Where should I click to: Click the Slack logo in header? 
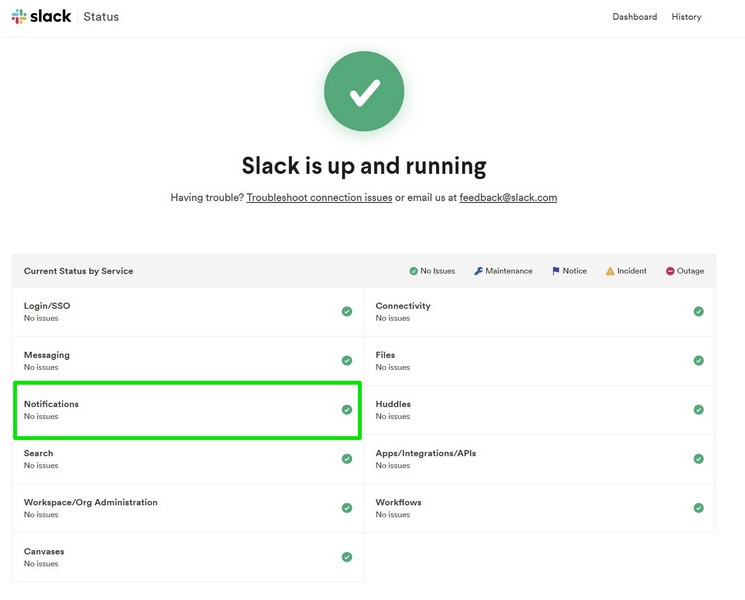point(41,17)
